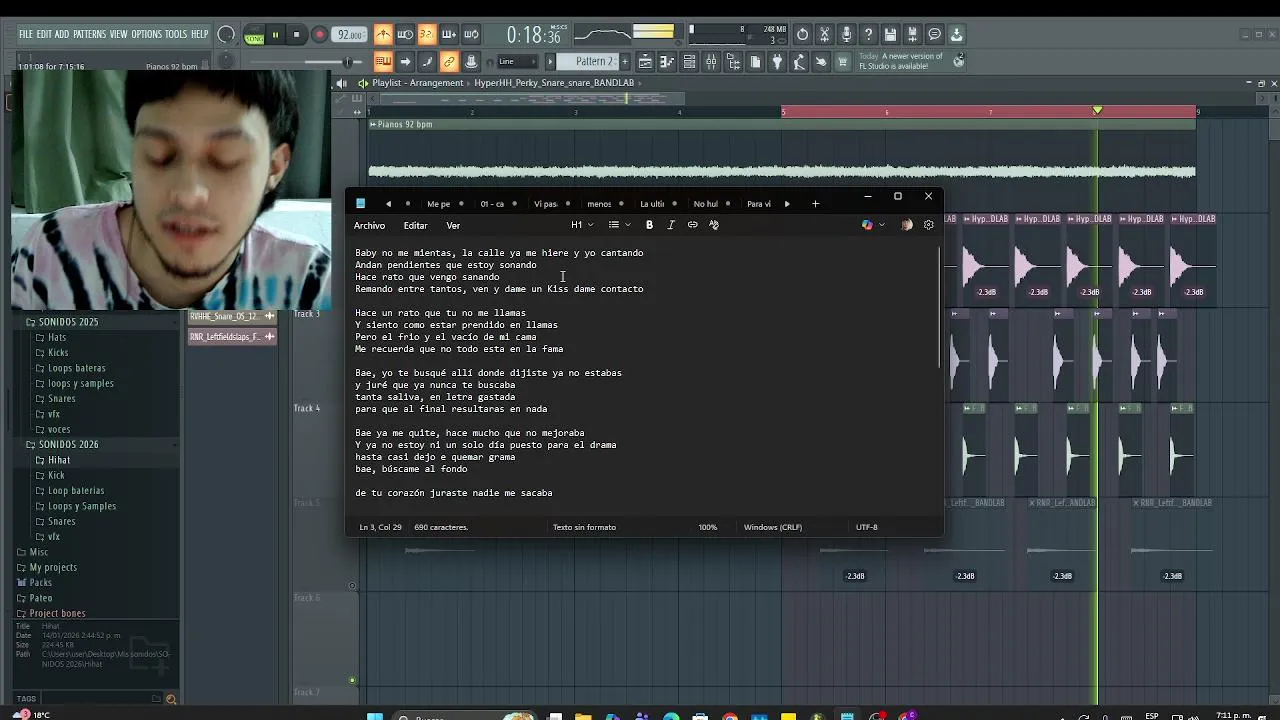Switch to Notepad tab 'No hul'
The height and width of the screenshot is (720, 1280).
[706, 204]
